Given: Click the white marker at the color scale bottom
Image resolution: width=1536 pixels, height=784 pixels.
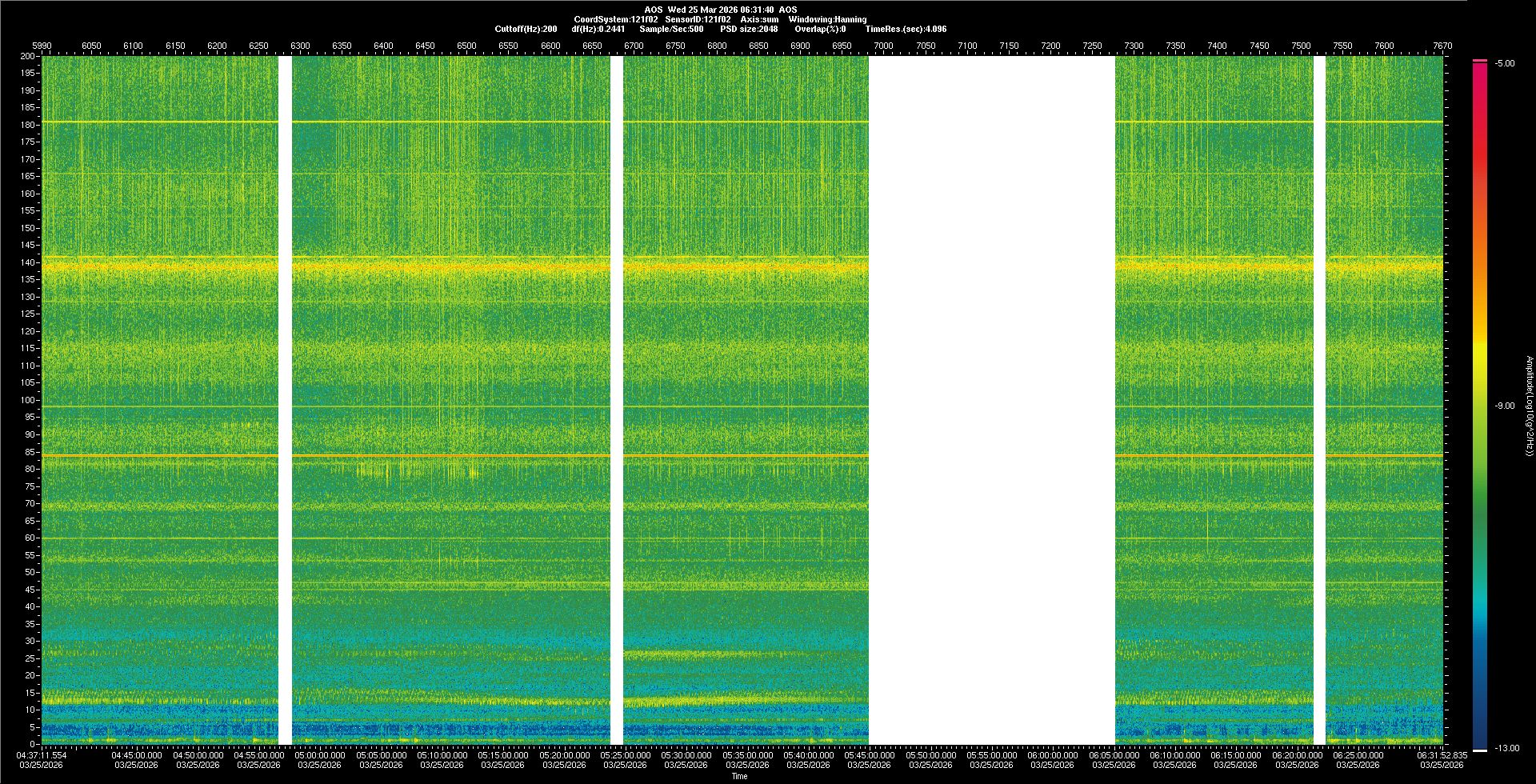Looking at the screenshot, I should (1480, 750).
